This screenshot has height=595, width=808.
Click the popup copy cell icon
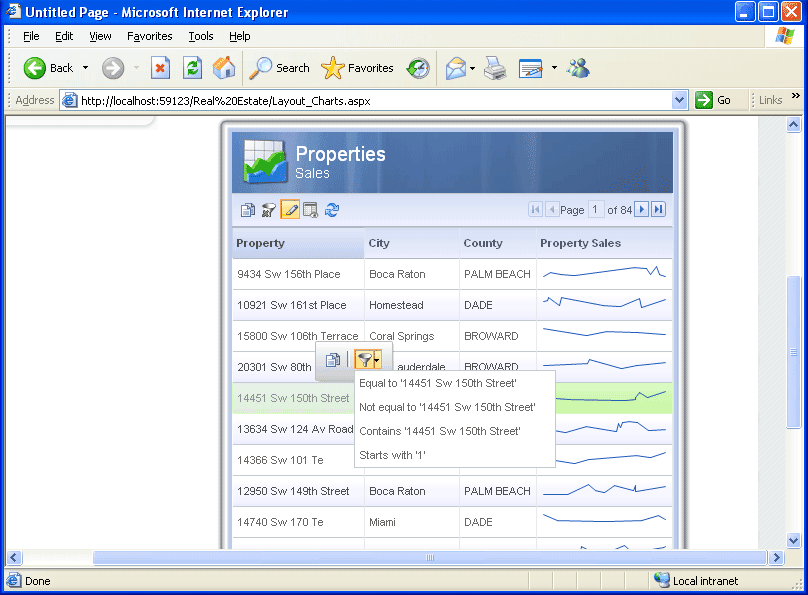click(332, 360)
